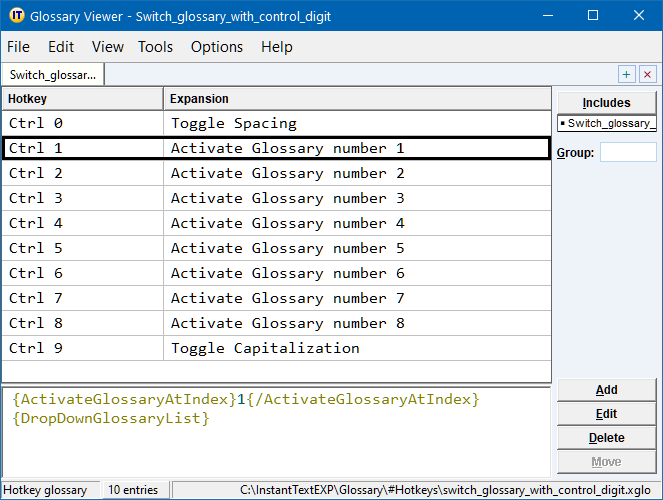Viewport: 663px width, 500px height.
Task: Select the Switch_glossar... tab
Action: [53, 75]
